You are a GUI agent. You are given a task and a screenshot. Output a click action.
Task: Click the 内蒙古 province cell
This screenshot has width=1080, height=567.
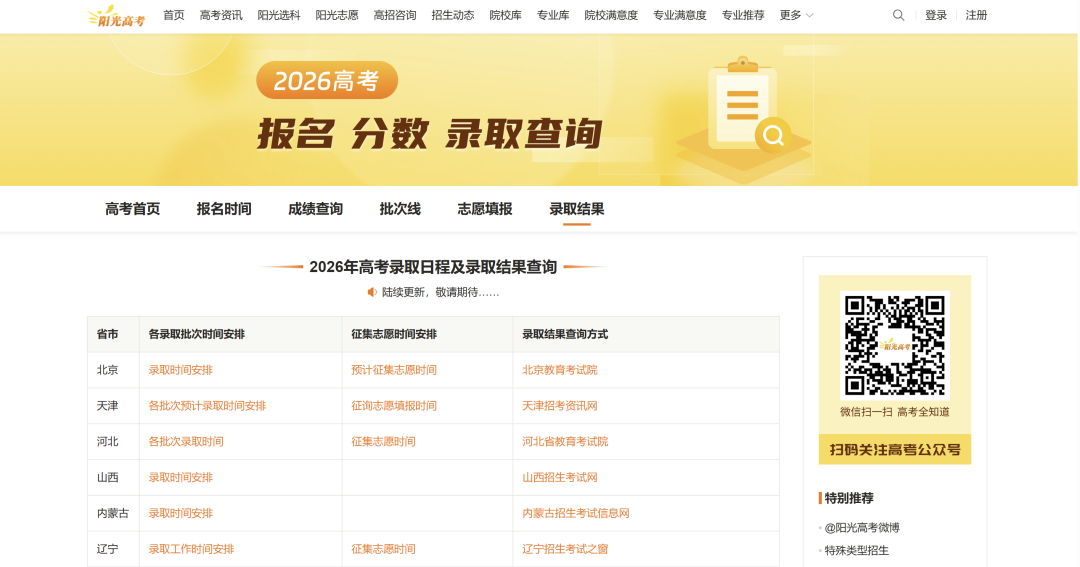click(x=113, y=513)
